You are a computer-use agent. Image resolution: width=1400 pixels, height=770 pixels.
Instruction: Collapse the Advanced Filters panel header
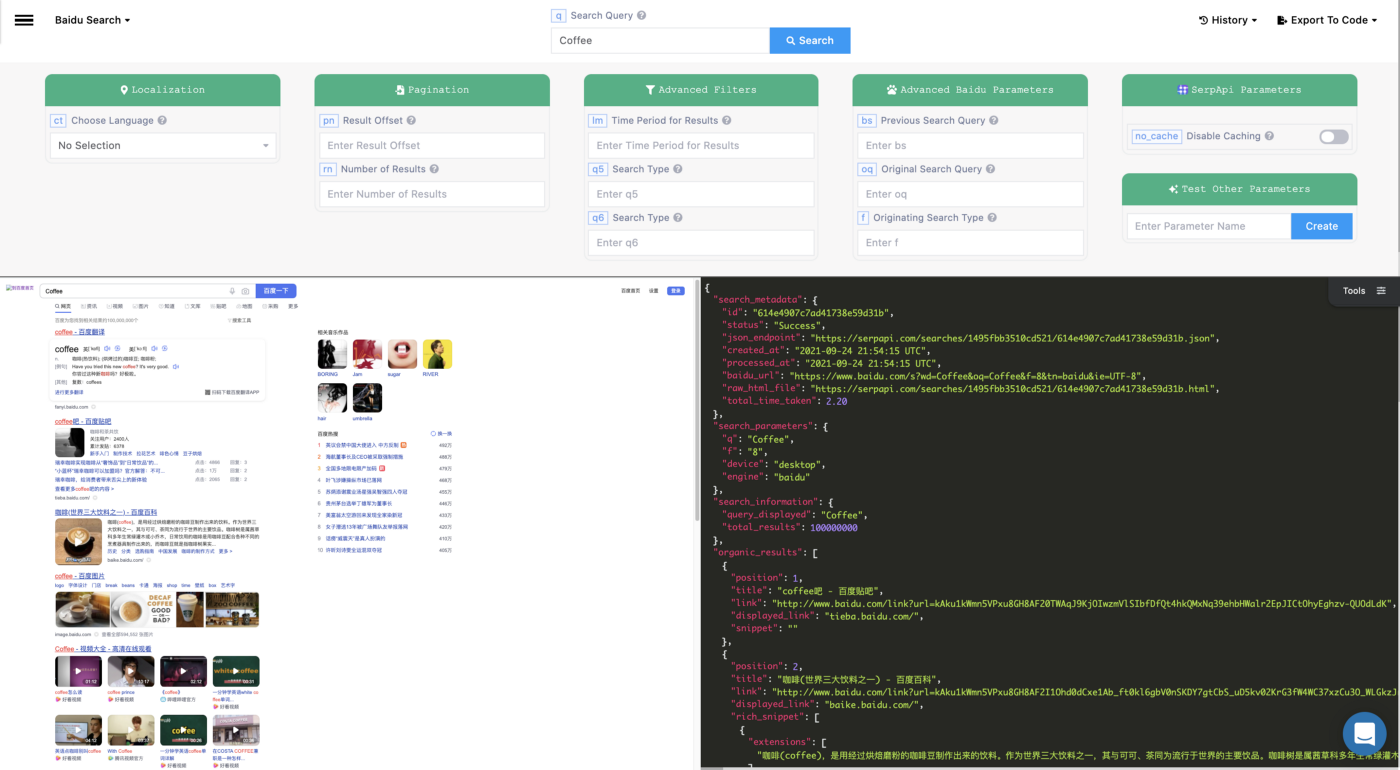click(701, 90)
